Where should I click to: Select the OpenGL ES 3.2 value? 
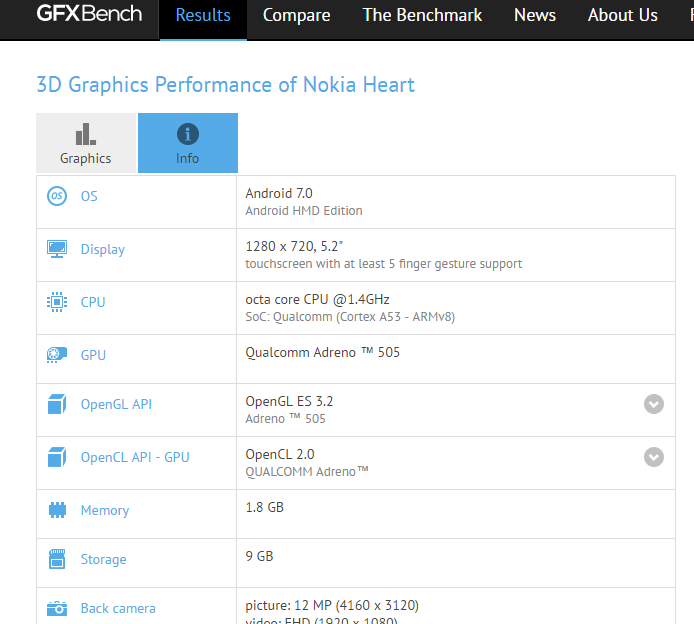pos(289,401)
